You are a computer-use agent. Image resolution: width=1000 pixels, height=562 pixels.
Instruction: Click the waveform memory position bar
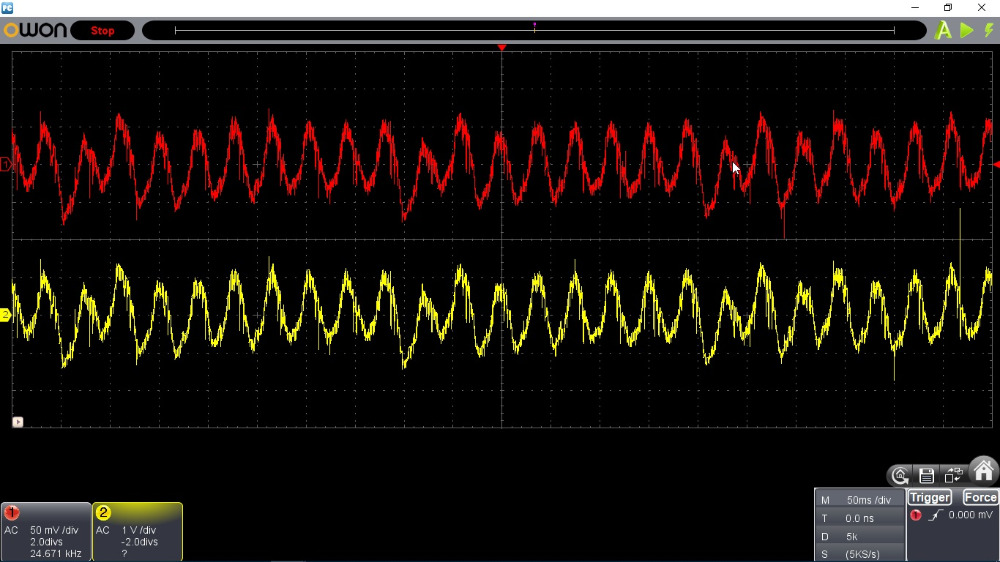coord(534,31)
